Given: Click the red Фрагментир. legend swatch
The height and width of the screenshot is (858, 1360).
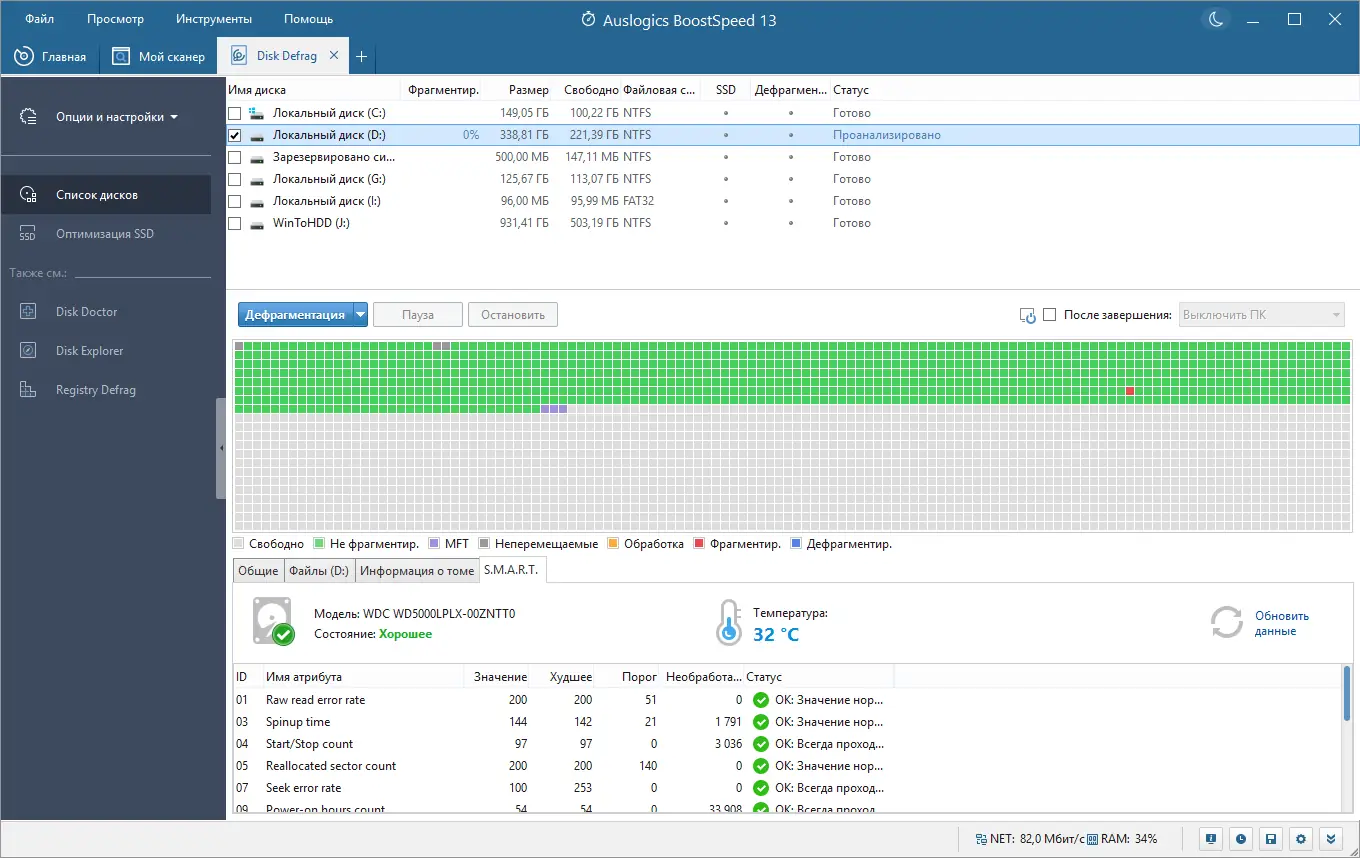Looking at the screenshot, I should [700, 544].
